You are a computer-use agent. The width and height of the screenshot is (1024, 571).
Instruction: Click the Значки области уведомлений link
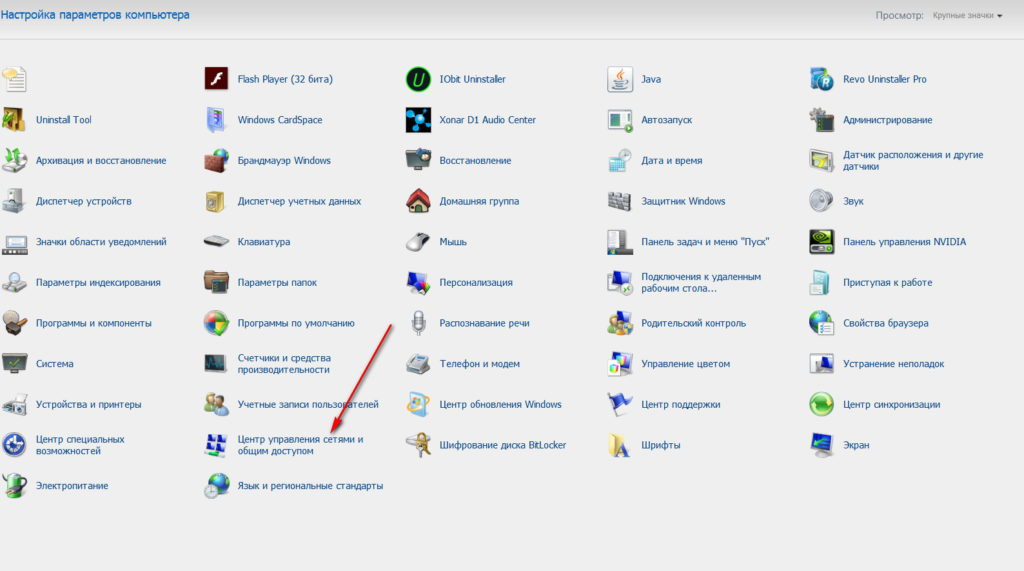(x=101, y=242)
